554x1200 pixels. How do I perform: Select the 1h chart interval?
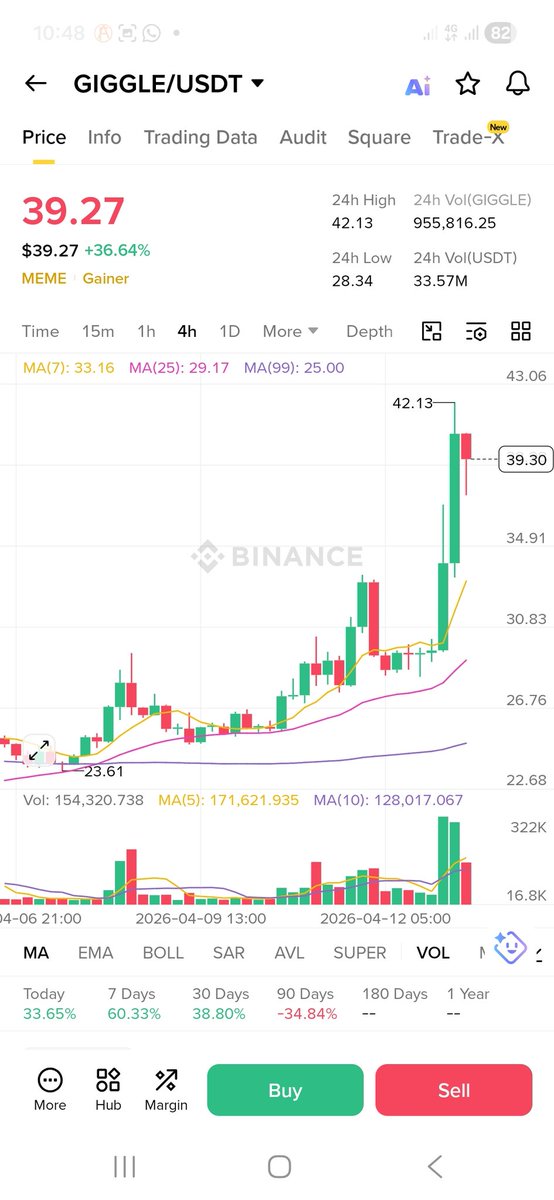(x=146, y=331)
